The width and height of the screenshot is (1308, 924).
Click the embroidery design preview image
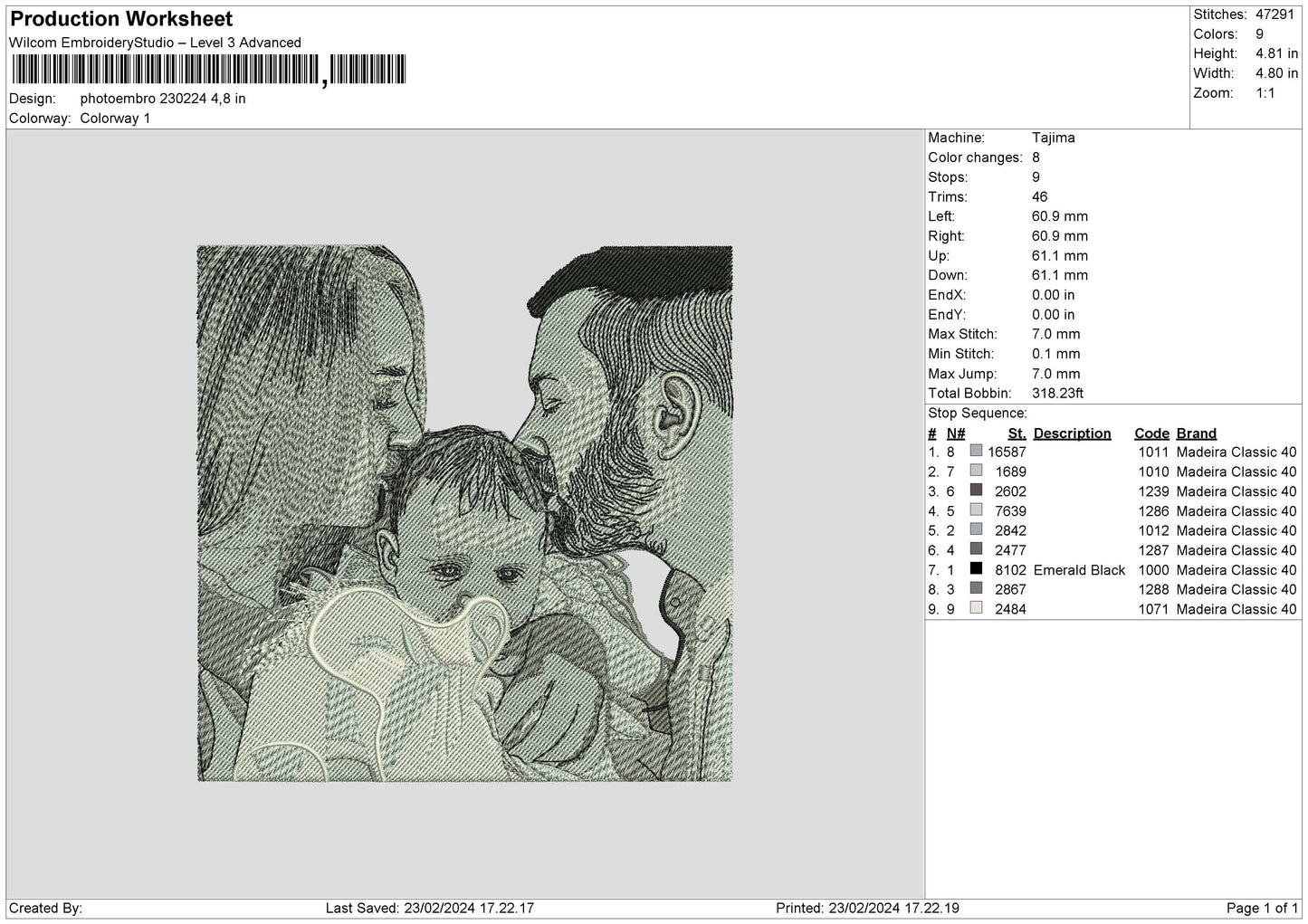pos(464,513)
